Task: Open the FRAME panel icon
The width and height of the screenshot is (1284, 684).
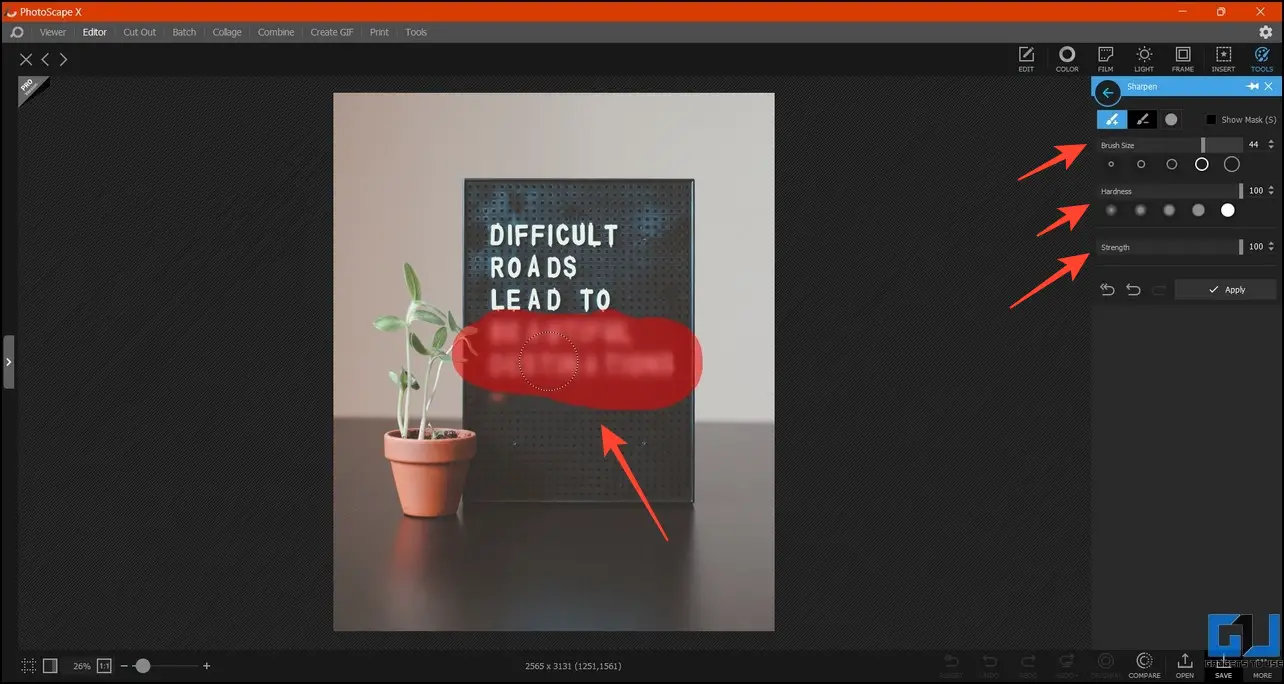Action: [1183, 59]
